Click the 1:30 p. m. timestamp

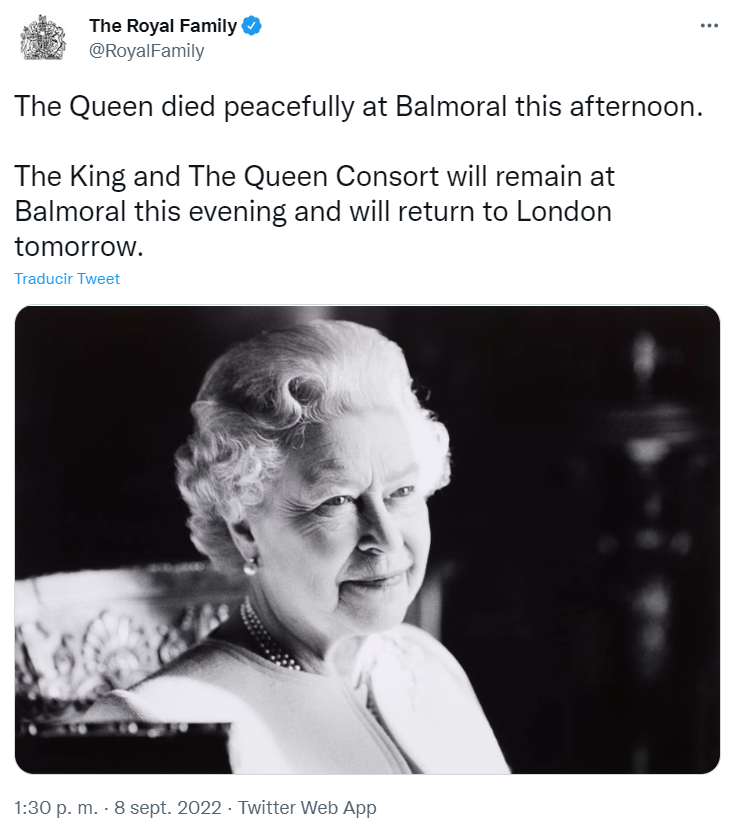pos(56,807)
